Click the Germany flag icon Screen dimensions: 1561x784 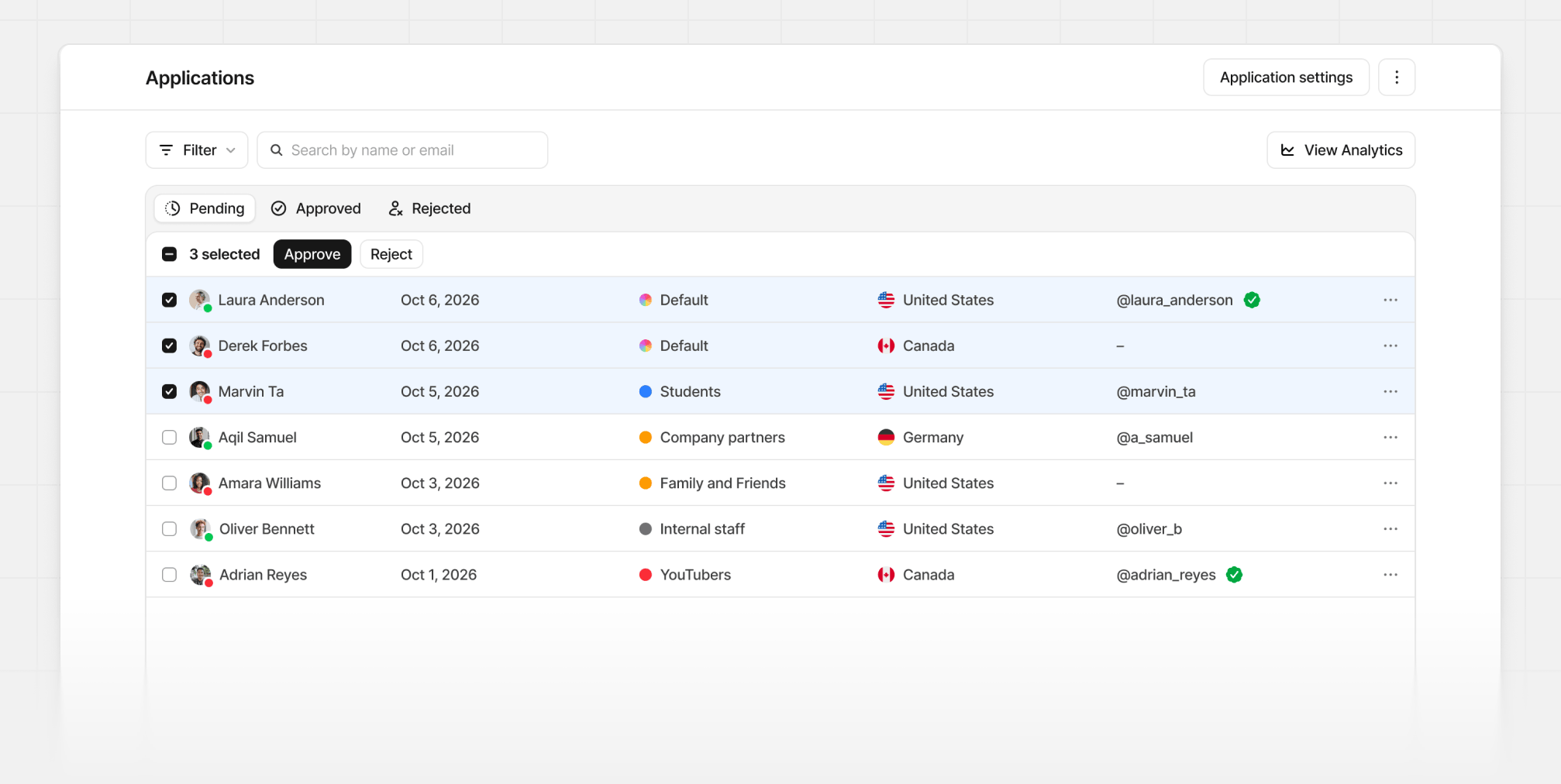pos(886,437)
